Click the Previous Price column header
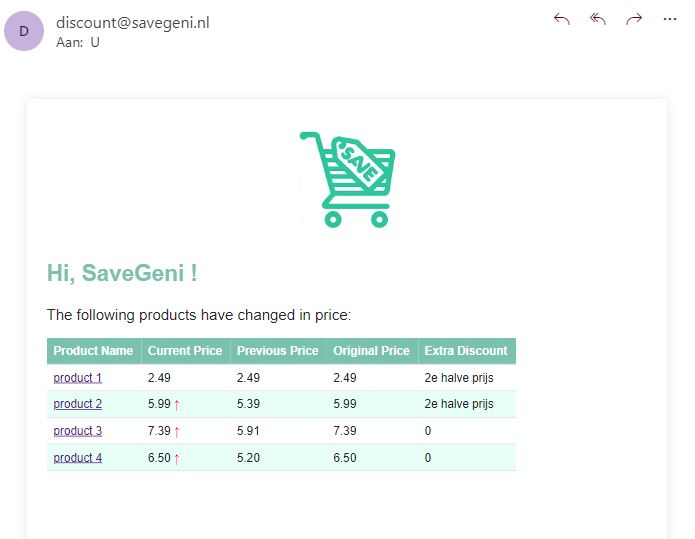This screenshot has height=539, width=695. pos(277,351)
